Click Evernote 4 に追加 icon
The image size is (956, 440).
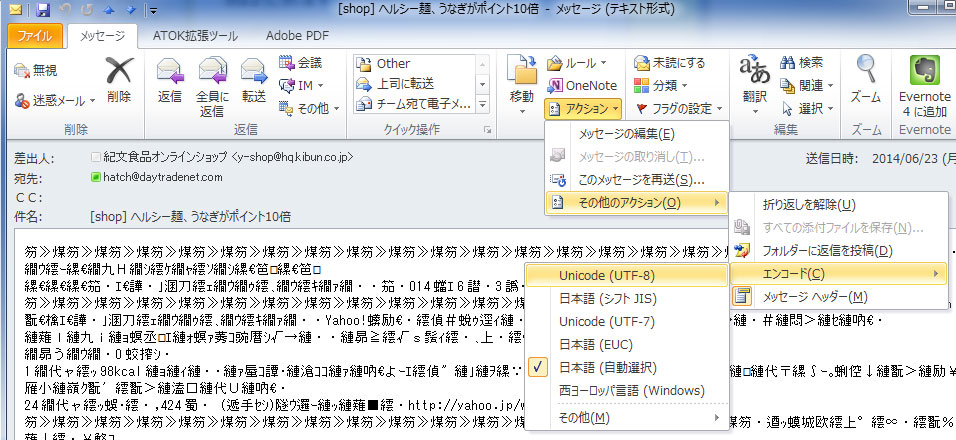pyautogui.click(x=925, y=70)
